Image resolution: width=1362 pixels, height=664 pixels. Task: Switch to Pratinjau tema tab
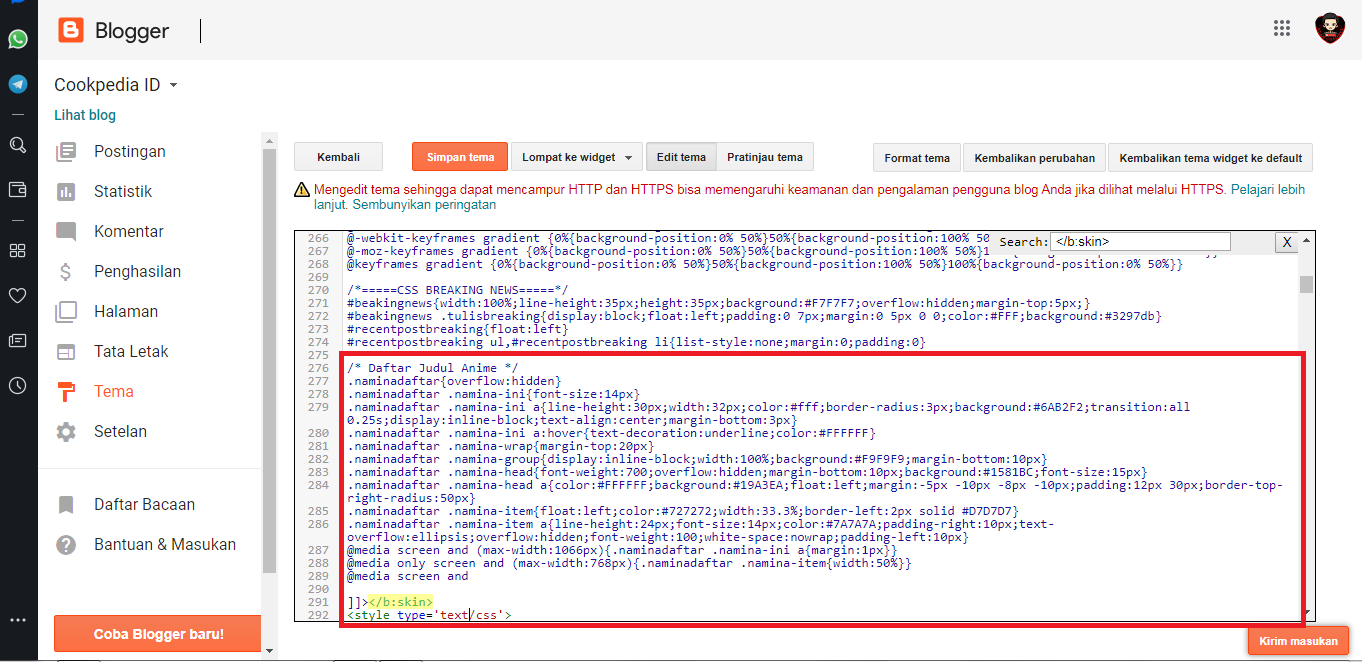pyautogui.click(x=764, y=157)
